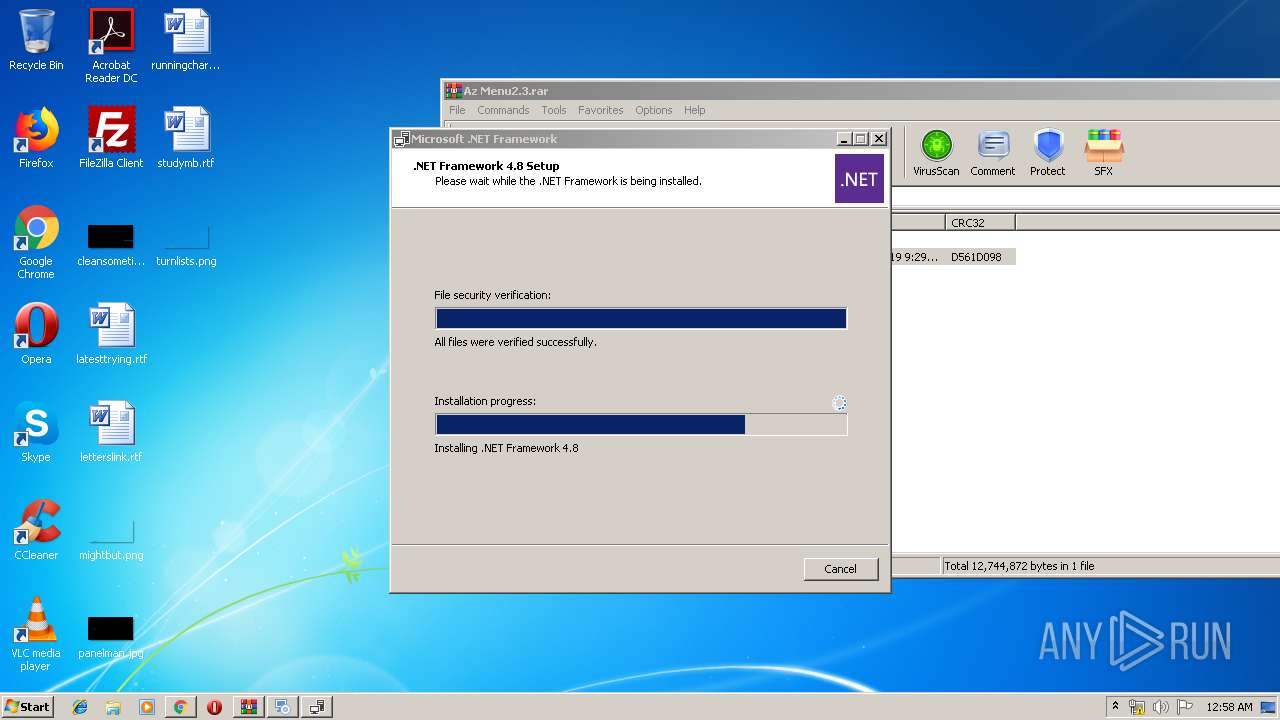Open the Start menu

pyautogui.click(x=28, y=706)
